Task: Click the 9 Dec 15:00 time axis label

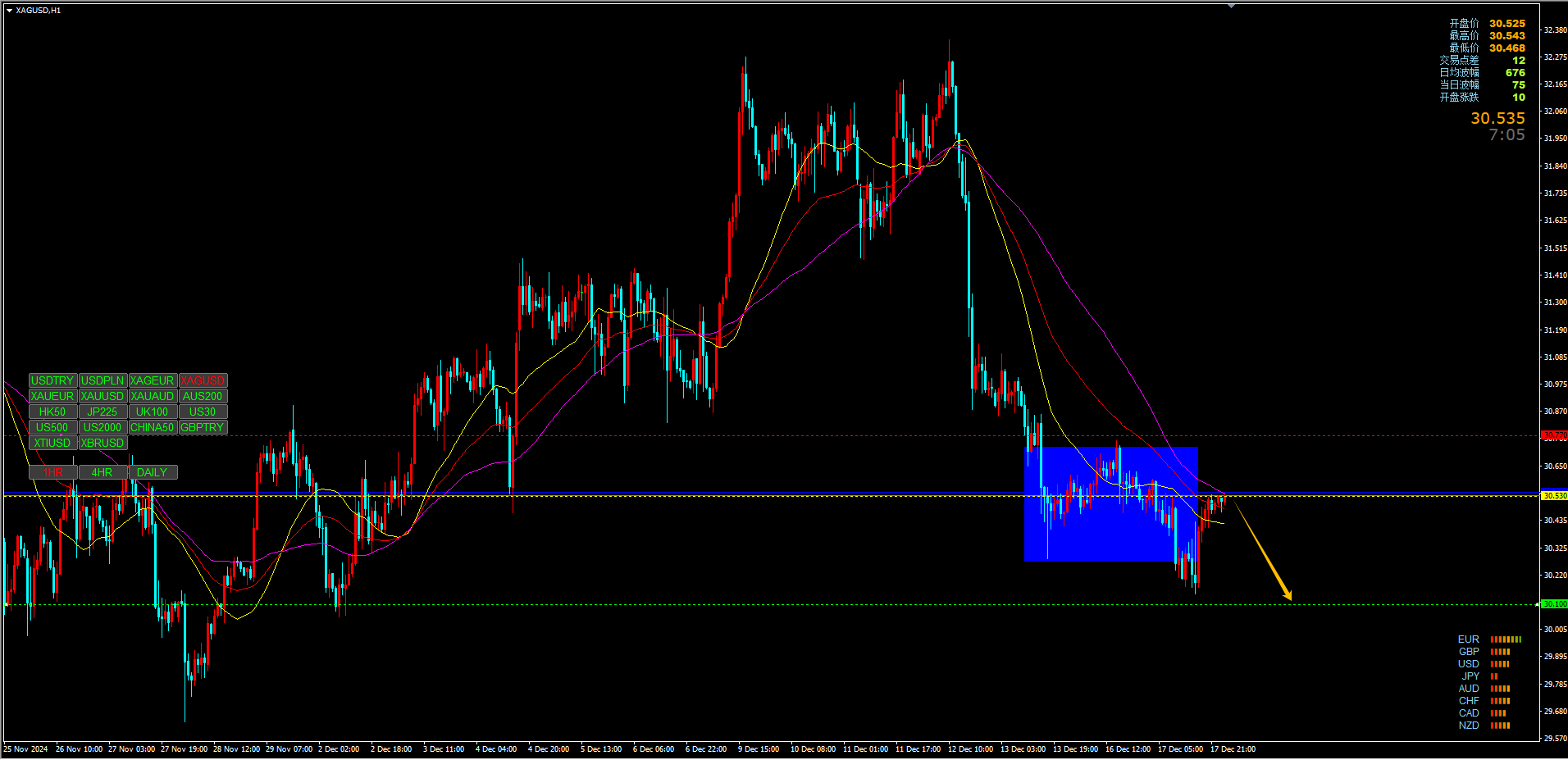Action: click(759, 749)
